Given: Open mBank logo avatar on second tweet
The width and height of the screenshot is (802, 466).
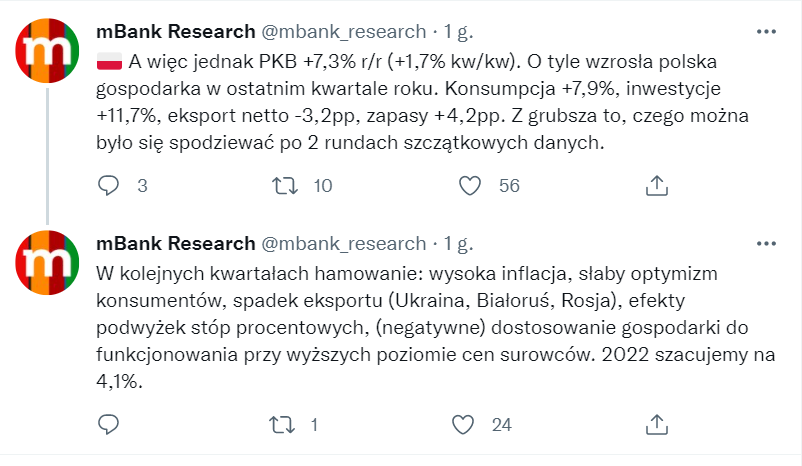Looking at the screenshot, I should [x=48, y=262].
